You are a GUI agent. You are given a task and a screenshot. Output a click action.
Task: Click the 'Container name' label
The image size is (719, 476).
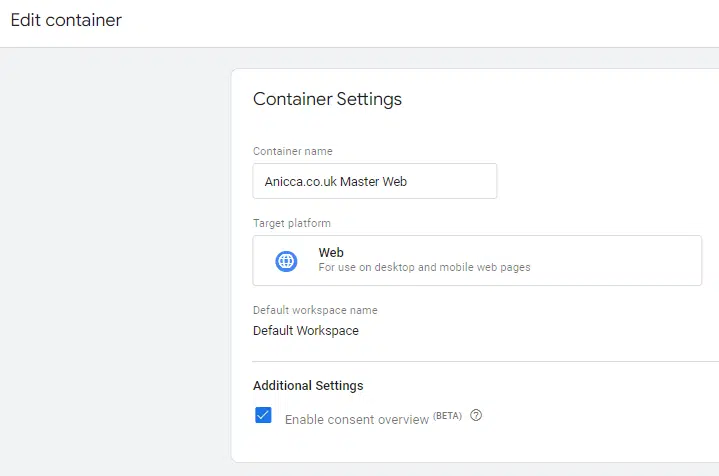(x=293, y=151)
